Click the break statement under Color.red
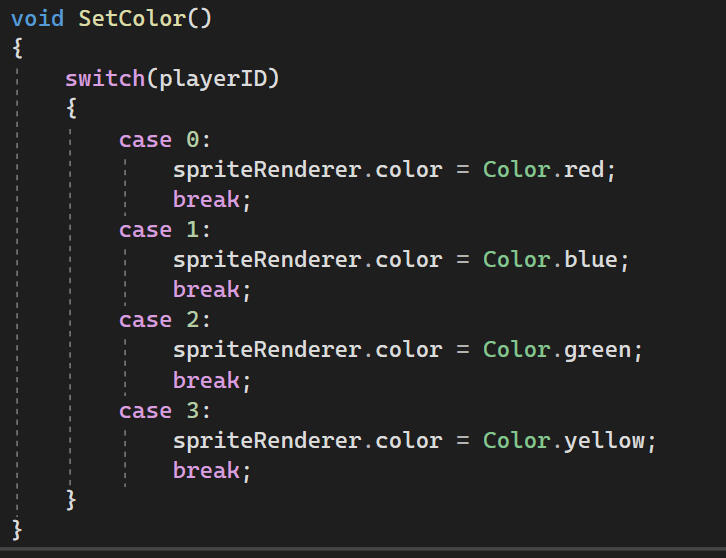The width and height of the screenshot is (726, 558). pos(206,200)
